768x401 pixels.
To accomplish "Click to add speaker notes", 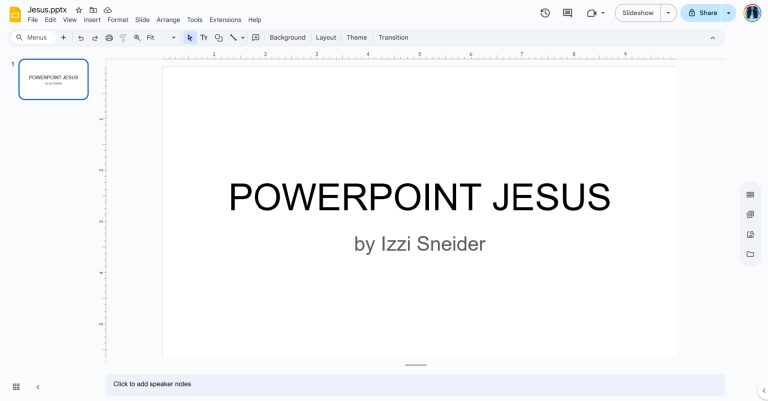I will pos(415,384).
